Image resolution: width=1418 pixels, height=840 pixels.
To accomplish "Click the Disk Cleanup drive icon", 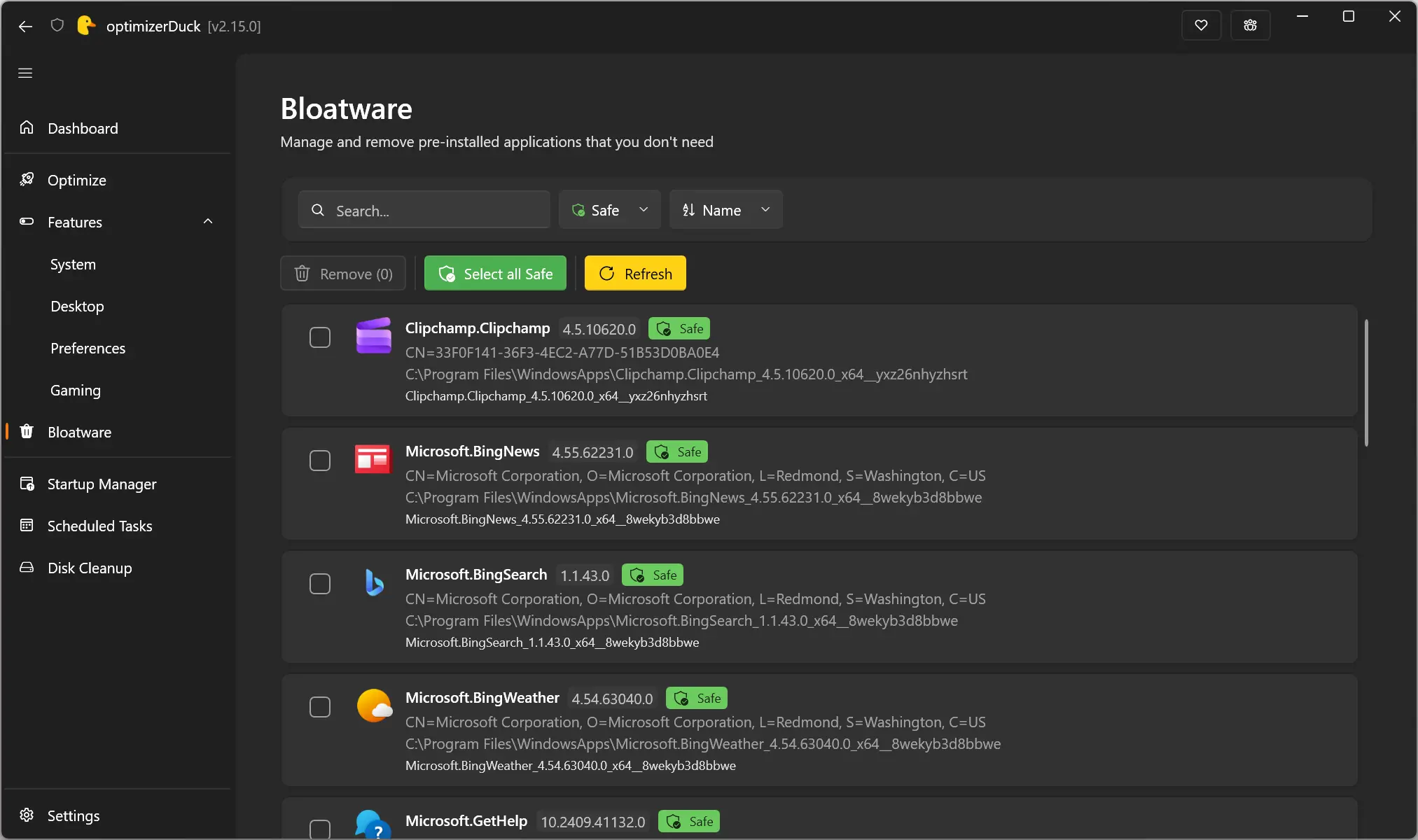I will click(x=27, y=567).
